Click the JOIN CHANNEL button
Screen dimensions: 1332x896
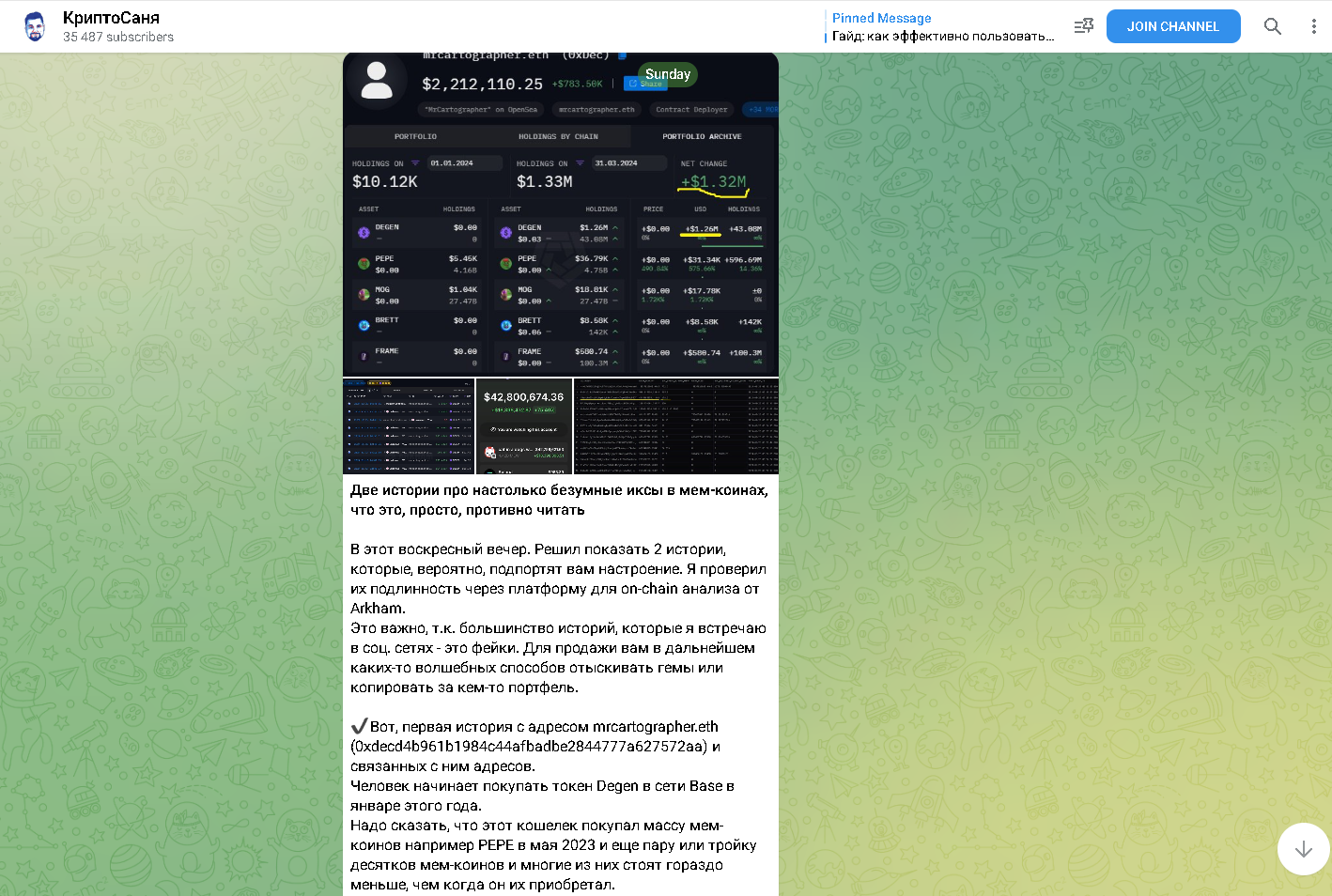click(1173, 26)
